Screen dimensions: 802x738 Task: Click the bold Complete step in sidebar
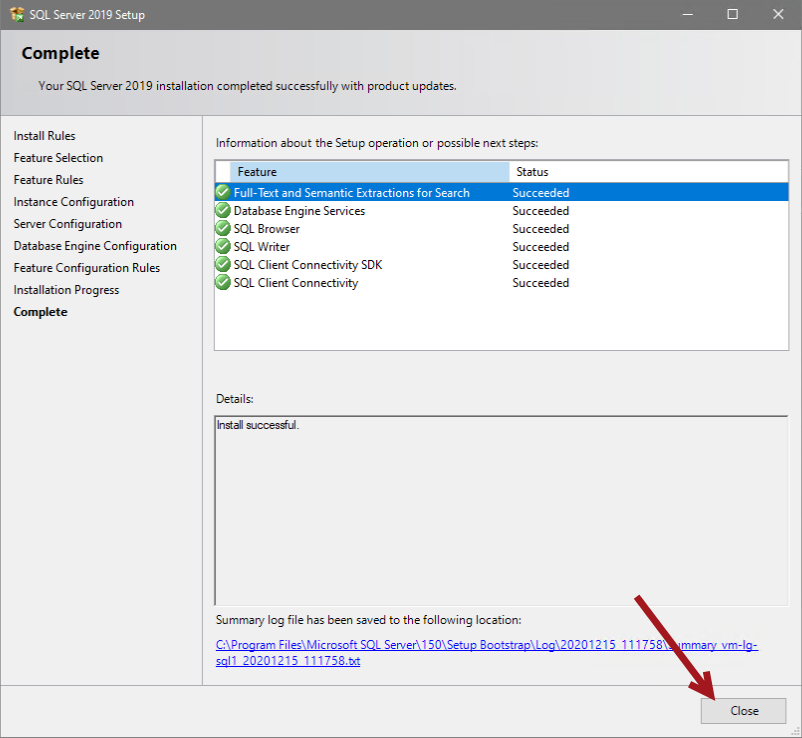point(40,311)
